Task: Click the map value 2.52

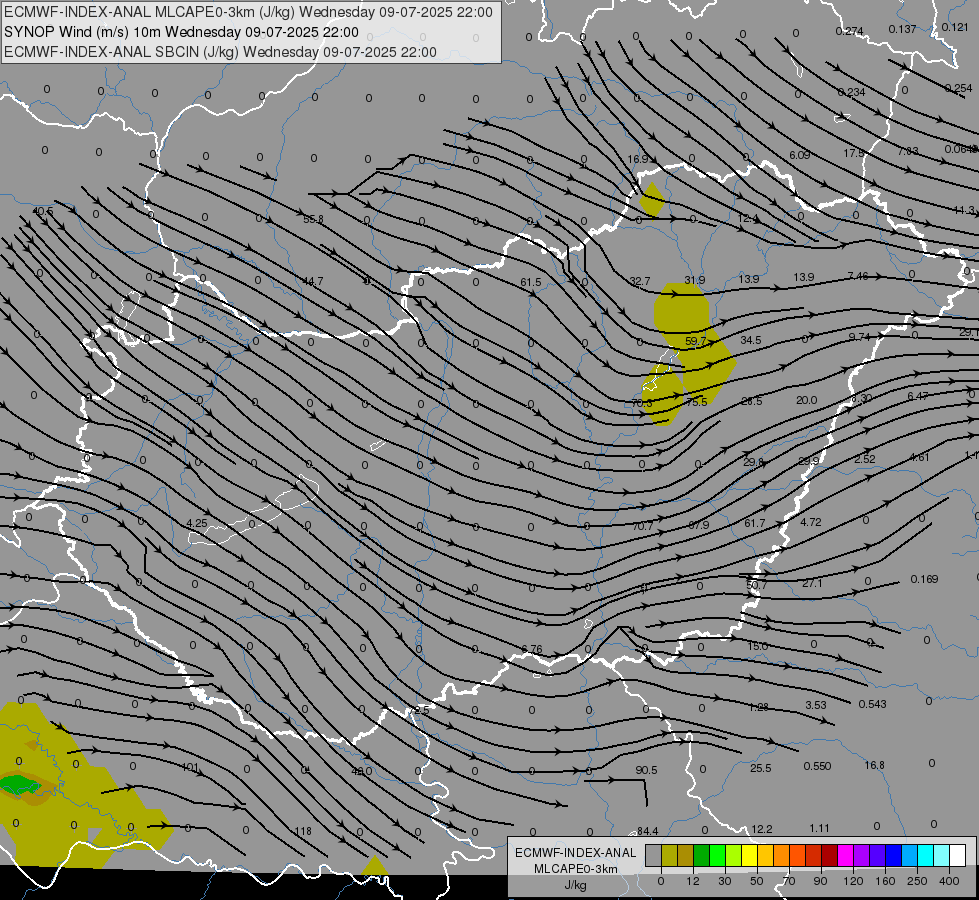Action: coord(865,459)
